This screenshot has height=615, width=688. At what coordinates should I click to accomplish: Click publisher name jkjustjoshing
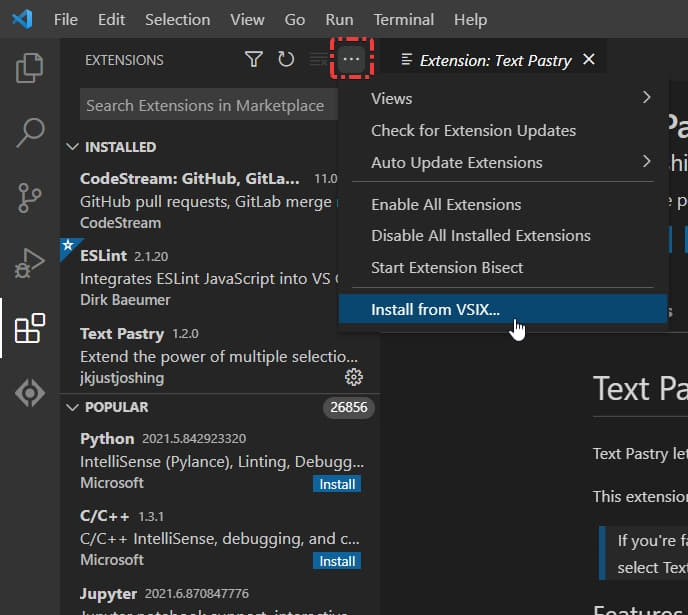pos(122,378)
